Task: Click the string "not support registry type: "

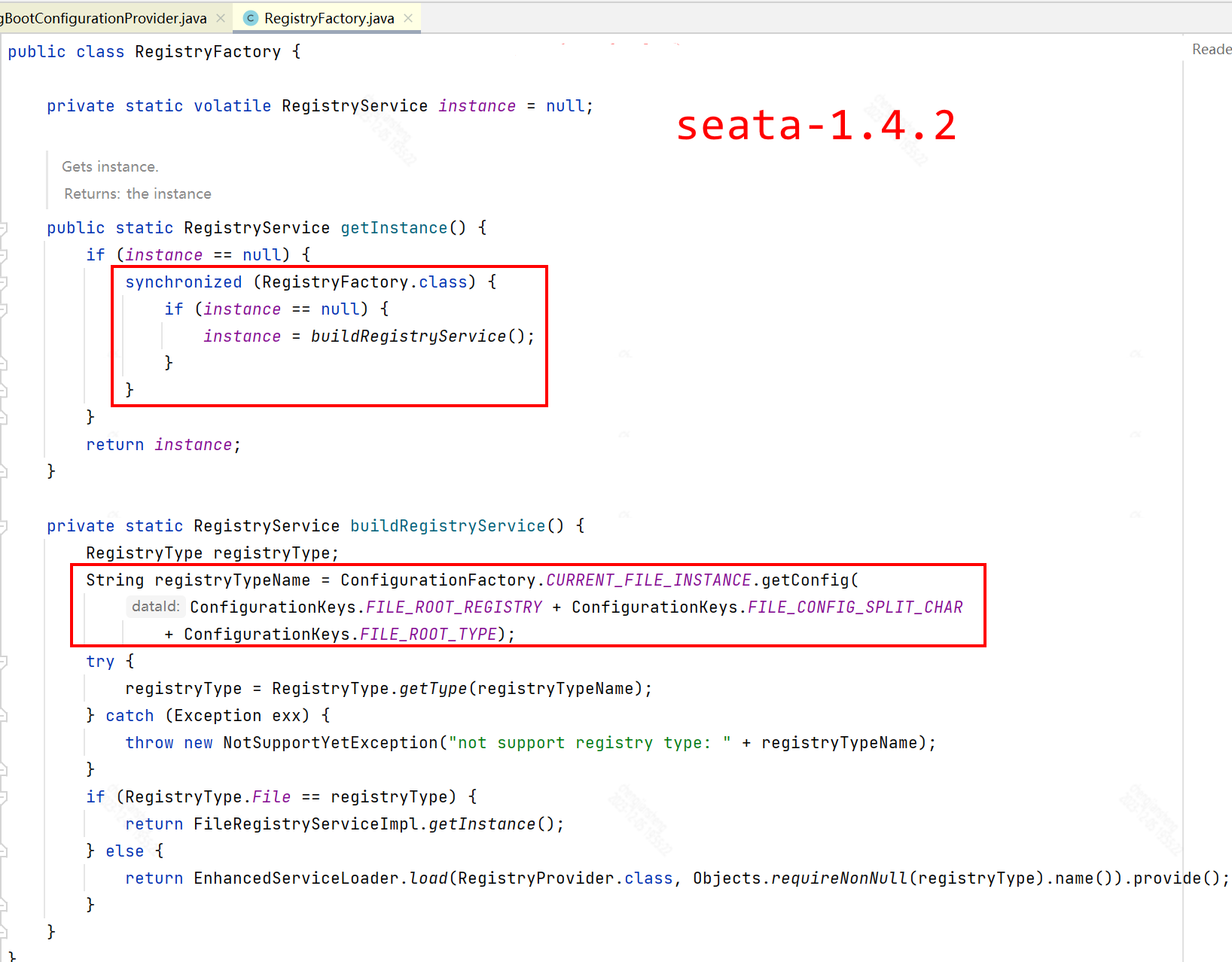Action: [x=590, y=743]
